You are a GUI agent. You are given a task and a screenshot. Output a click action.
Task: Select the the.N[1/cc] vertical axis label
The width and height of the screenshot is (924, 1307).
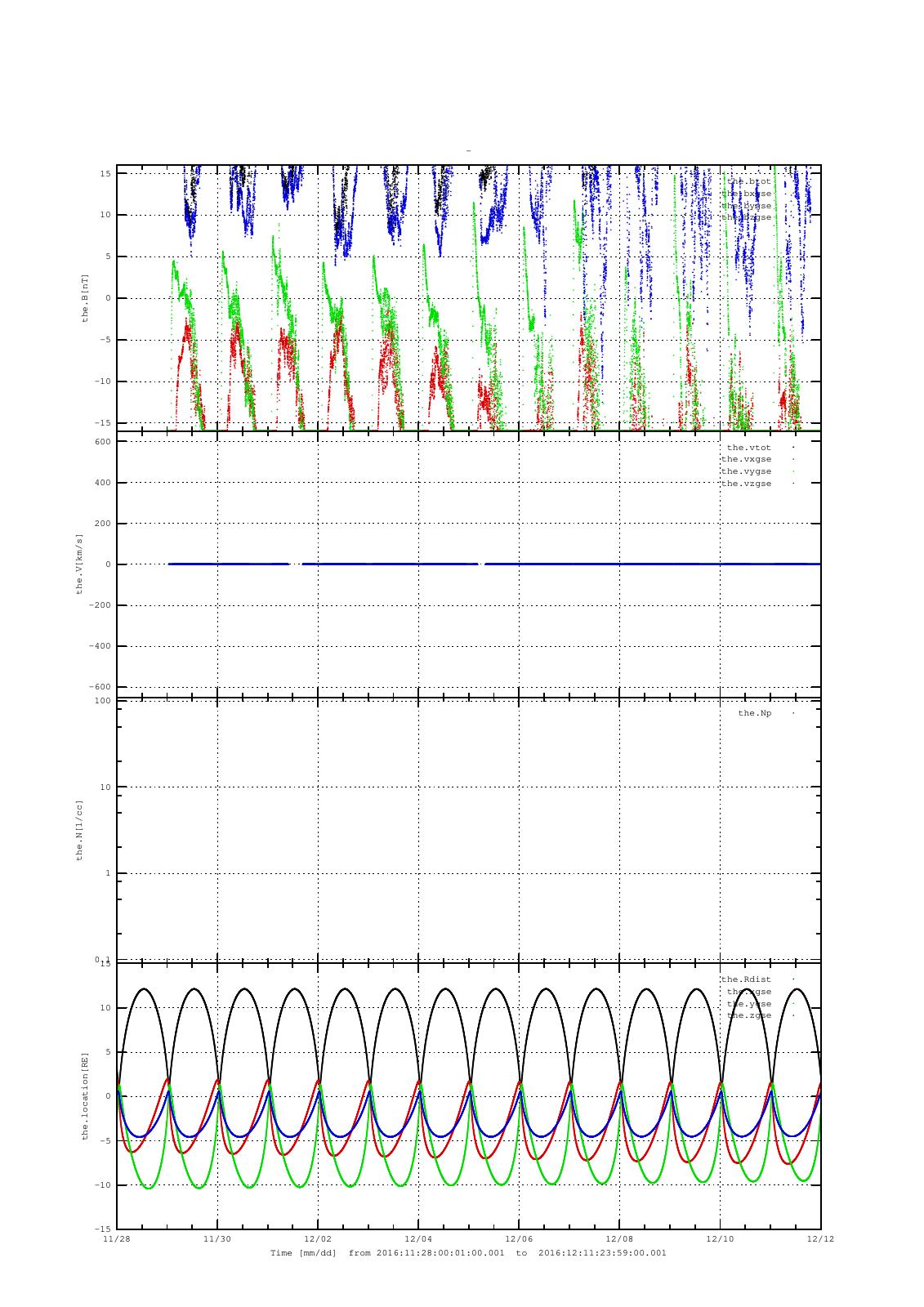click(x=79, y=830)
